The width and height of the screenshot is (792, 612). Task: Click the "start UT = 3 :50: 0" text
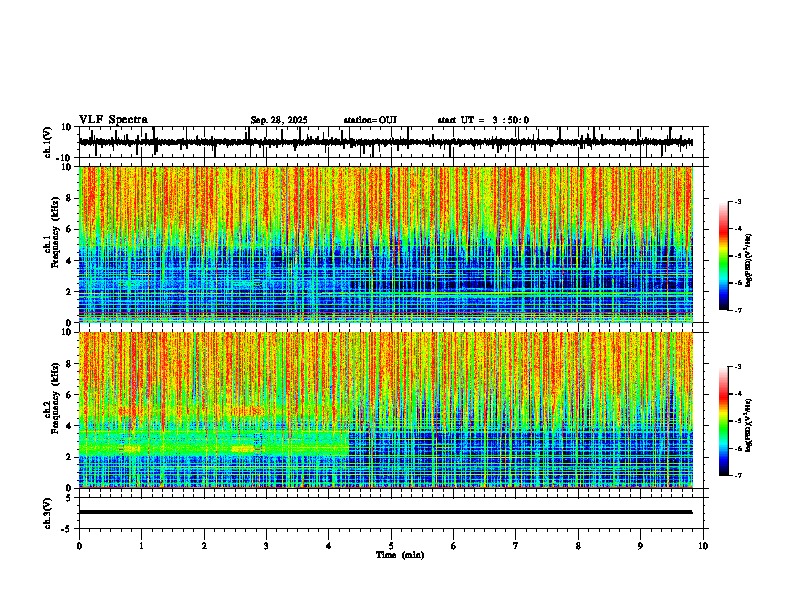click(483, 120)
